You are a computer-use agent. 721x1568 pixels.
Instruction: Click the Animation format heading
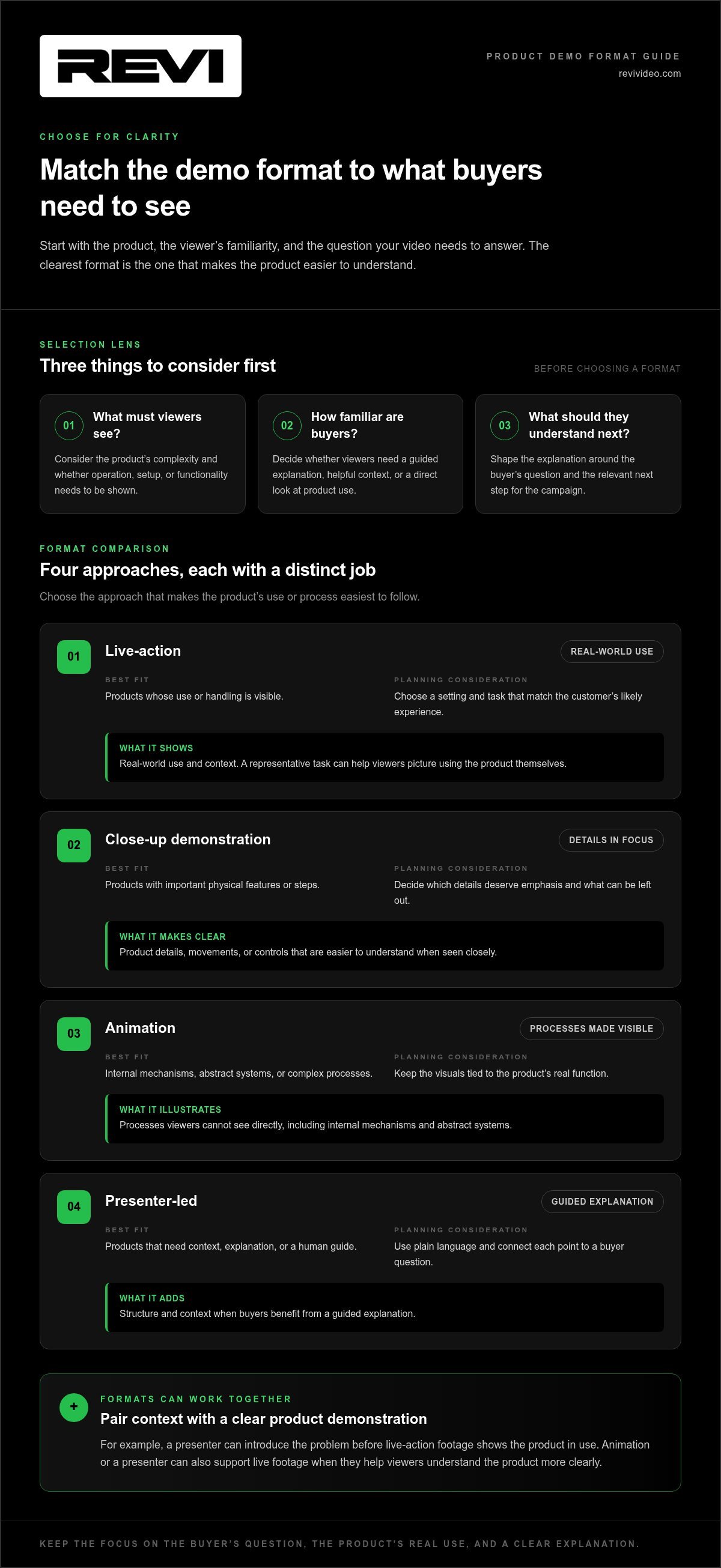pyautogui.click(x=140, y=1028)
